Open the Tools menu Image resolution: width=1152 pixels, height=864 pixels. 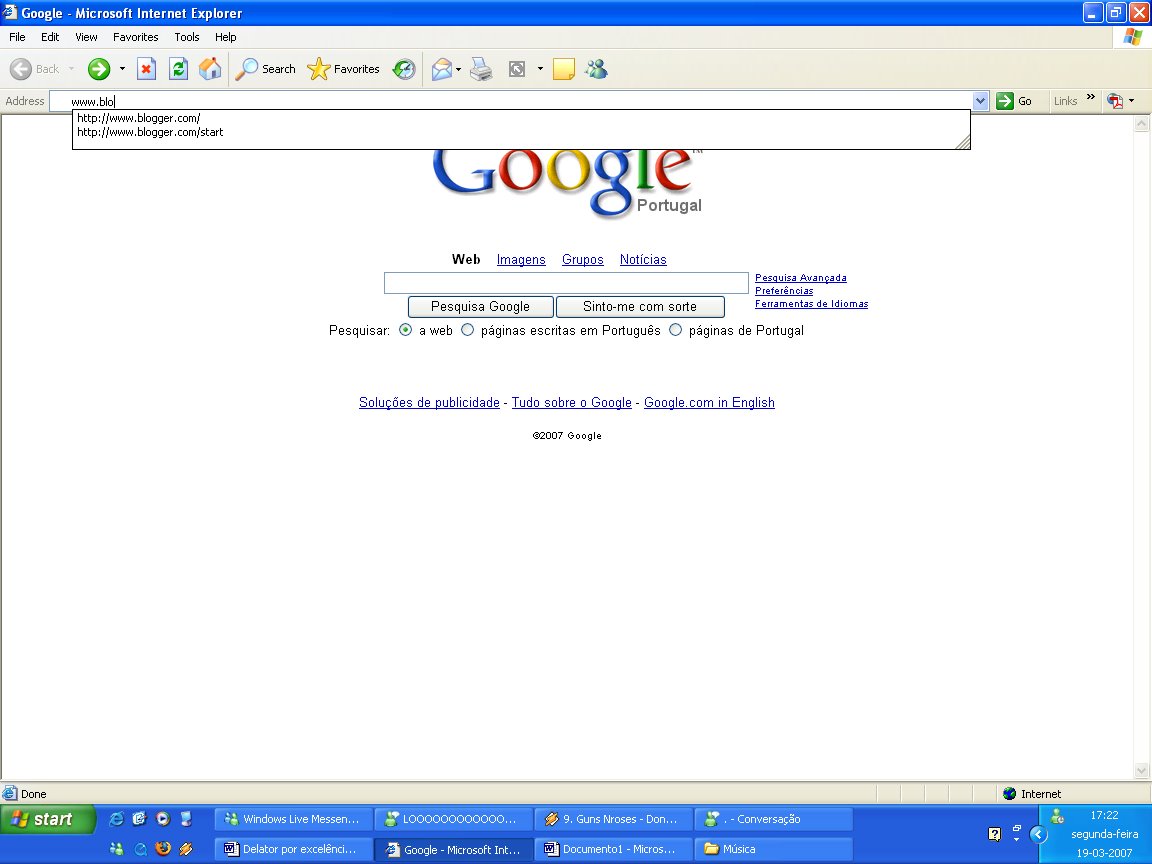click(x=187, y=37)
